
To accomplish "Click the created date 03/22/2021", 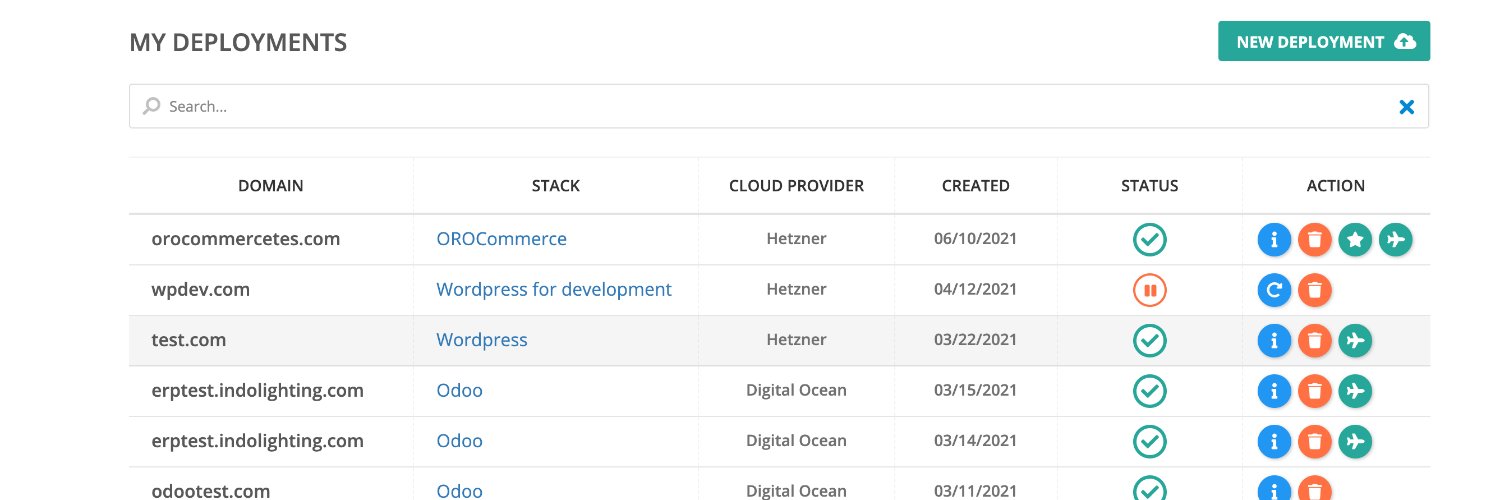I will [976, 340].
